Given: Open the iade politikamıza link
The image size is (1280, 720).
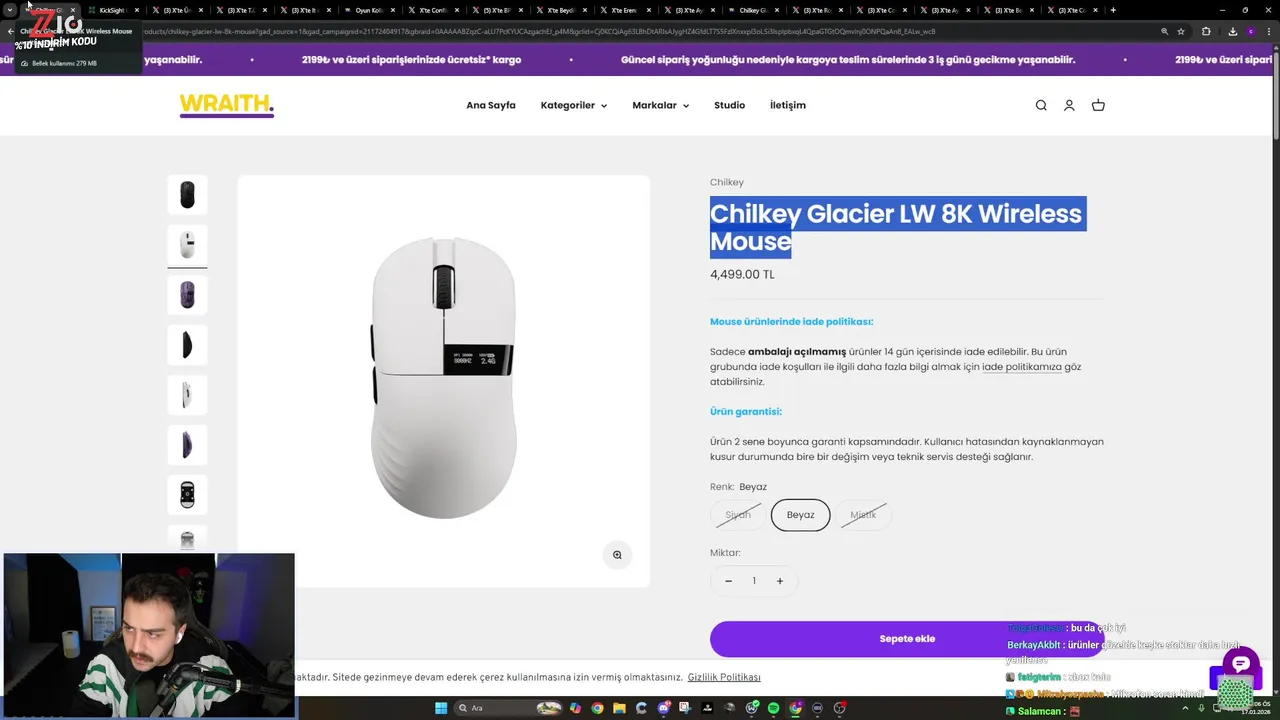Looking at the screenshot, I should pos(1021,367).
